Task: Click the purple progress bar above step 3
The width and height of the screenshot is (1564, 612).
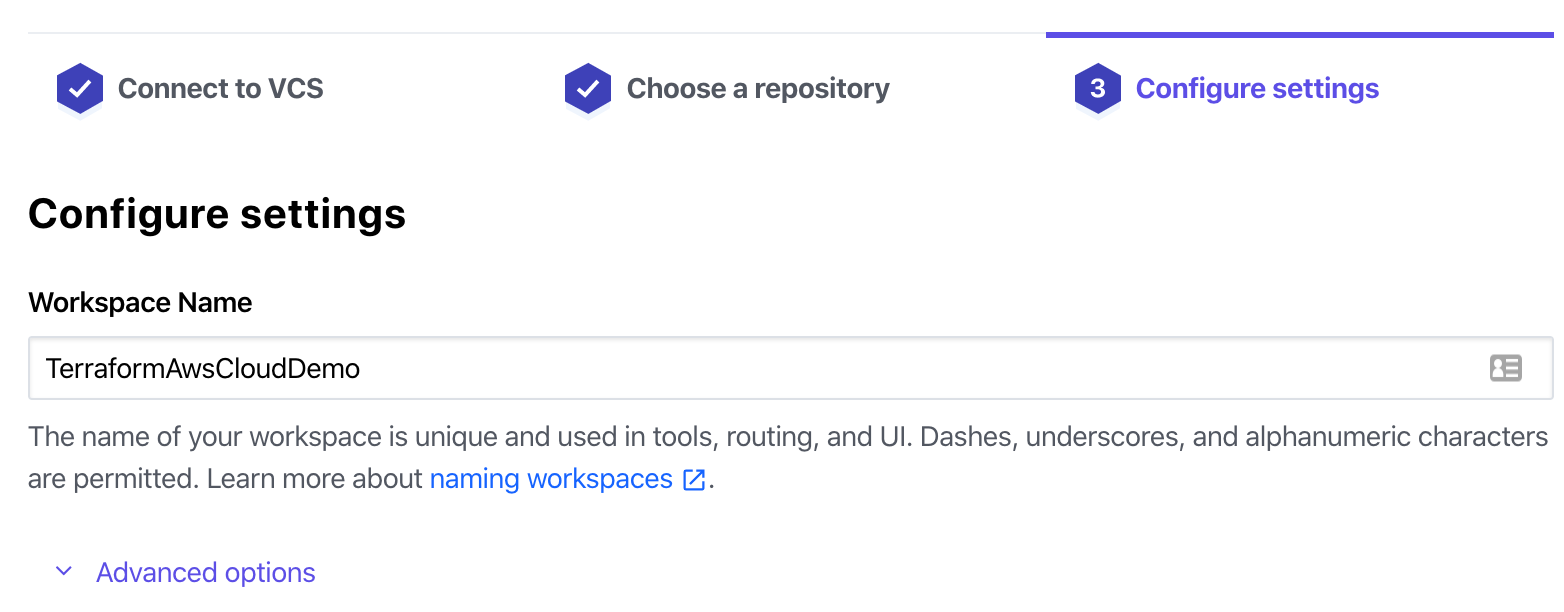Action: pos(1299,35)
